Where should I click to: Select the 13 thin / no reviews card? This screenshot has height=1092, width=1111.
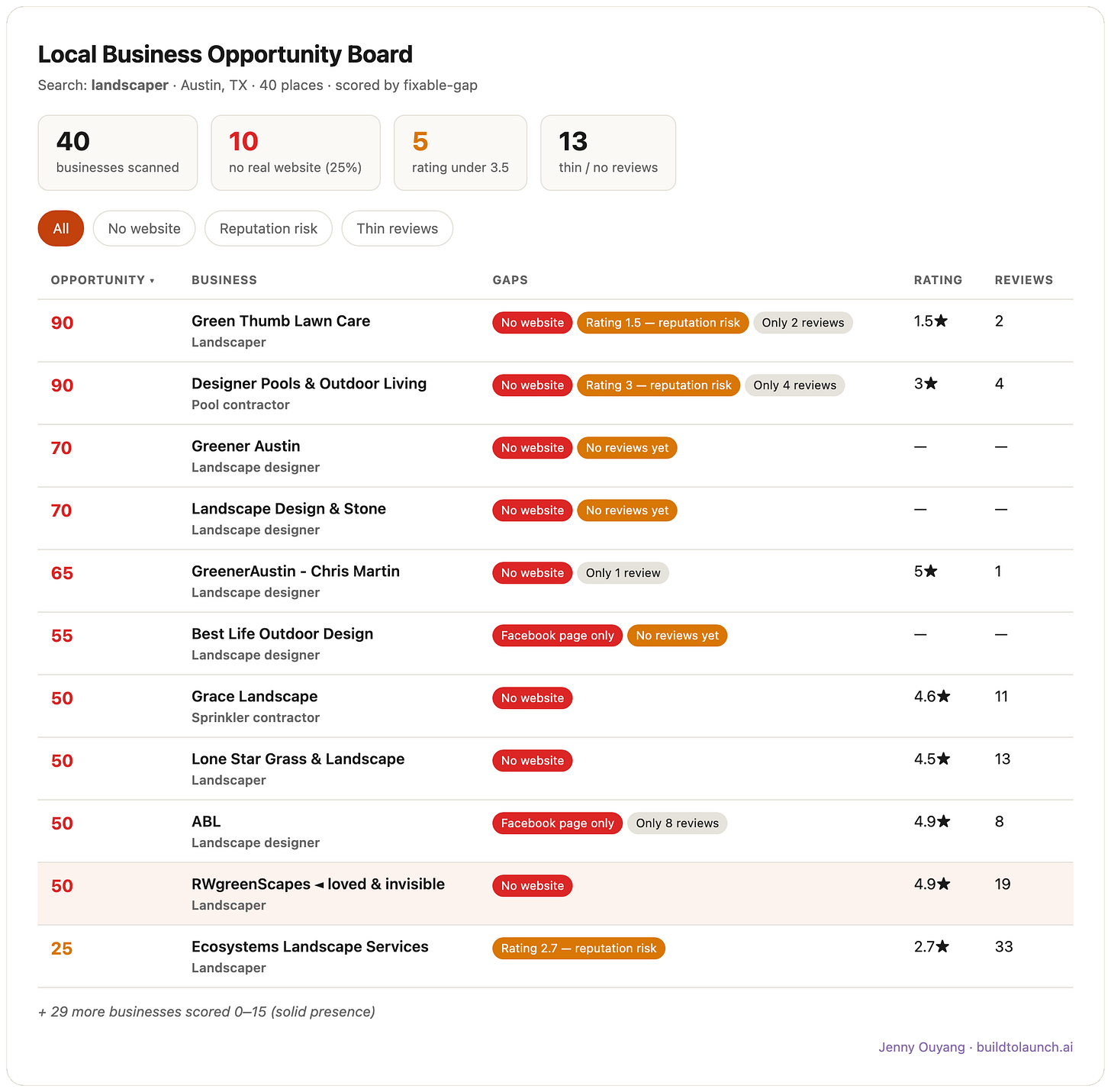608,153
